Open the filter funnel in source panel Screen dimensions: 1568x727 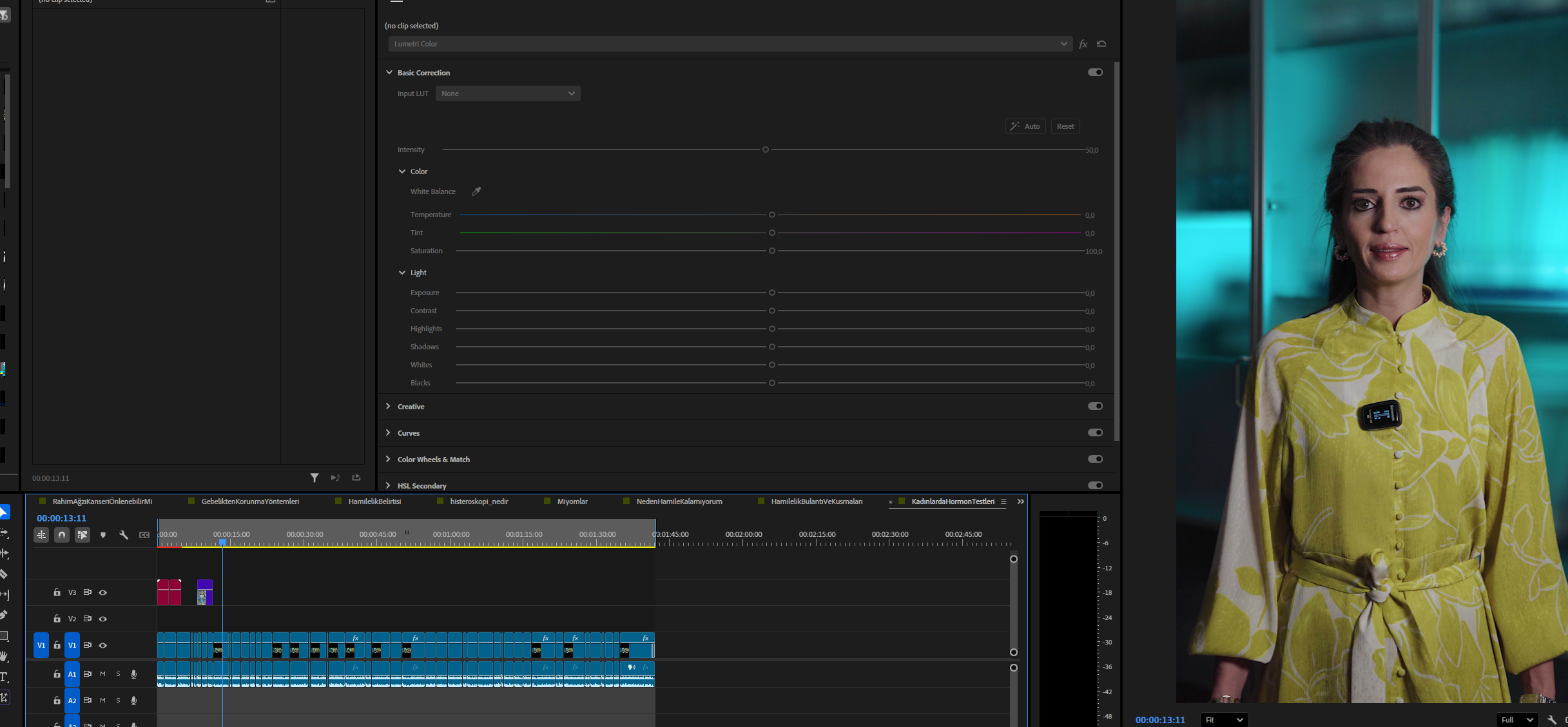(315, 478)
